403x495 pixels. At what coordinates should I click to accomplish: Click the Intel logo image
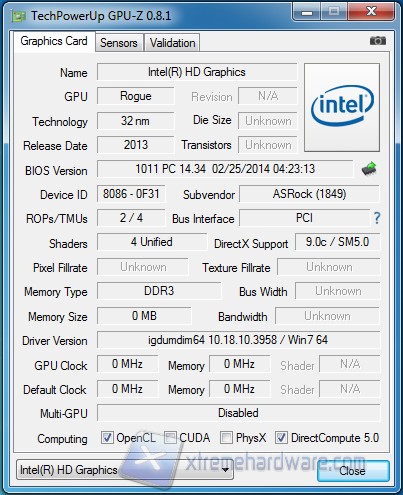tap(342, 107)
